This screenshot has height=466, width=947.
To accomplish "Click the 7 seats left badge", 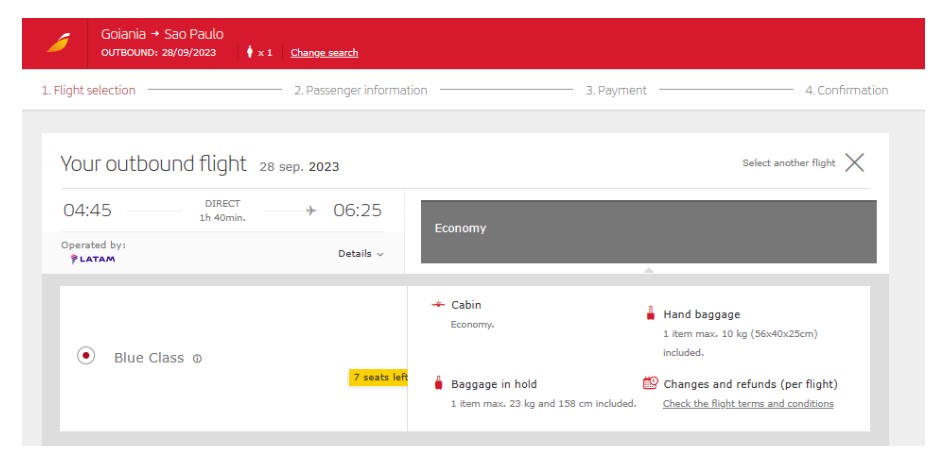I will 379,377.
